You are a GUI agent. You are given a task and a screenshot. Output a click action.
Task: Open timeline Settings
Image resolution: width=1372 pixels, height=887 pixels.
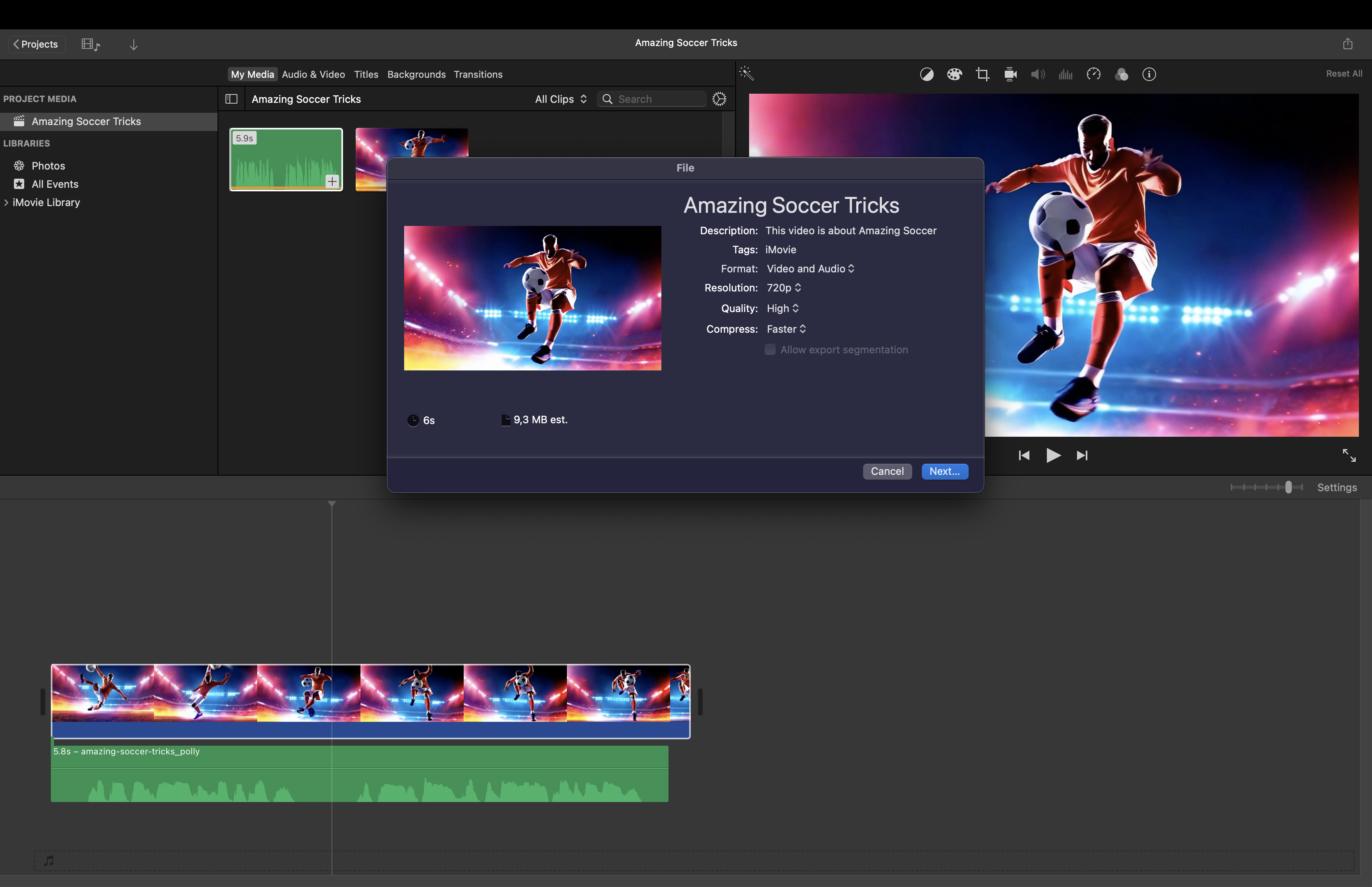(x=1337, y=488)
